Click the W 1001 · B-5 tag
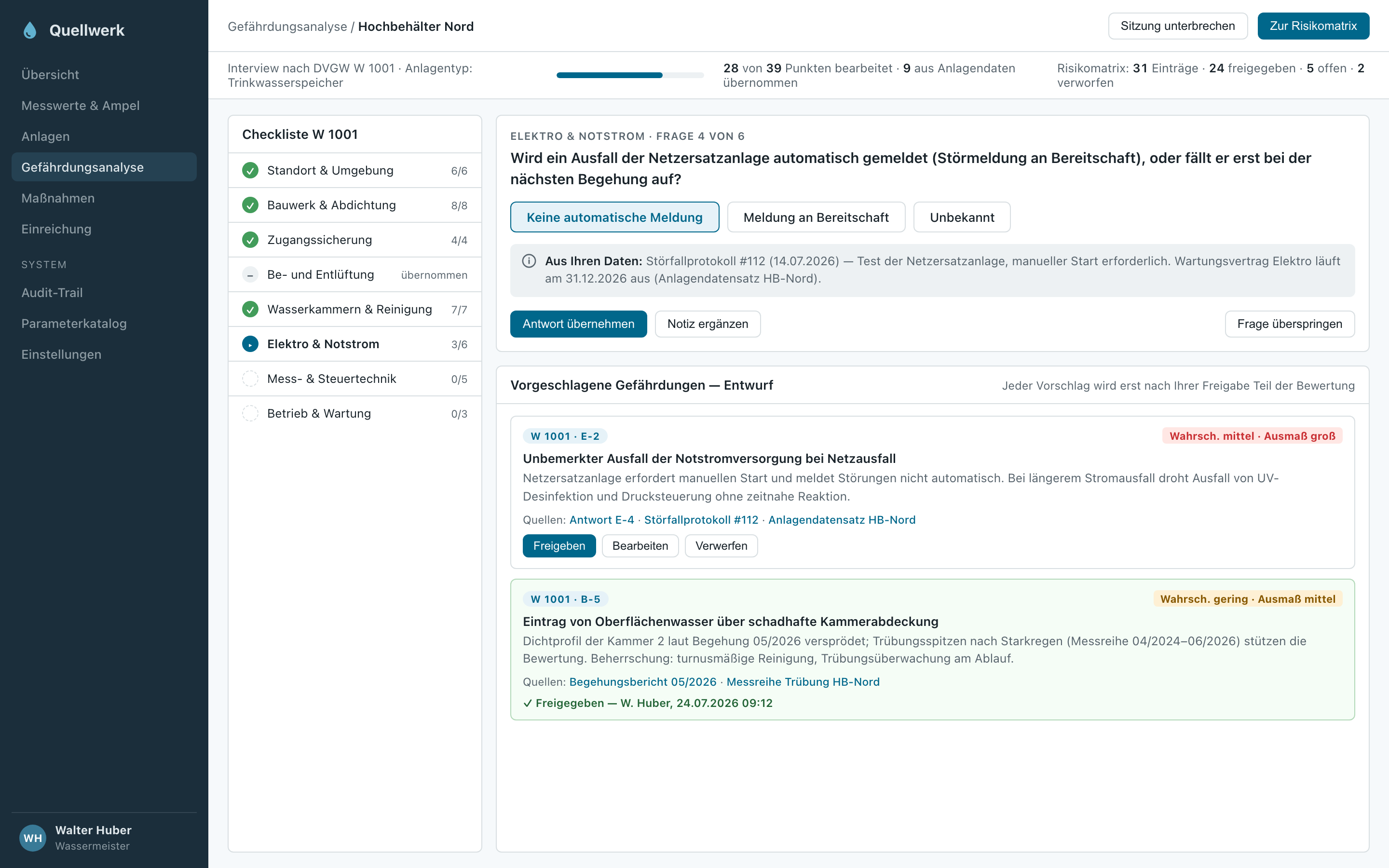This screenshot has height=868, width=1389. pyautogui.click(x=565, y=599)
